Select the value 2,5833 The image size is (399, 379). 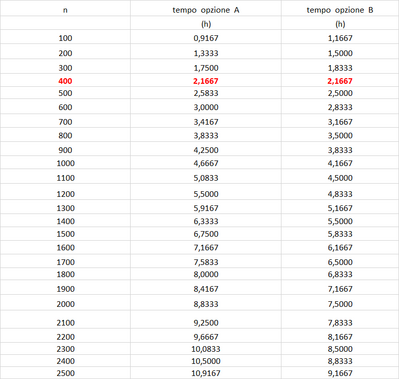206,93
